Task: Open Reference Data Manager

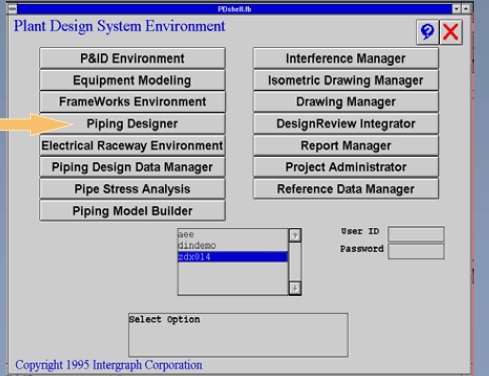Action: point(346,189)
